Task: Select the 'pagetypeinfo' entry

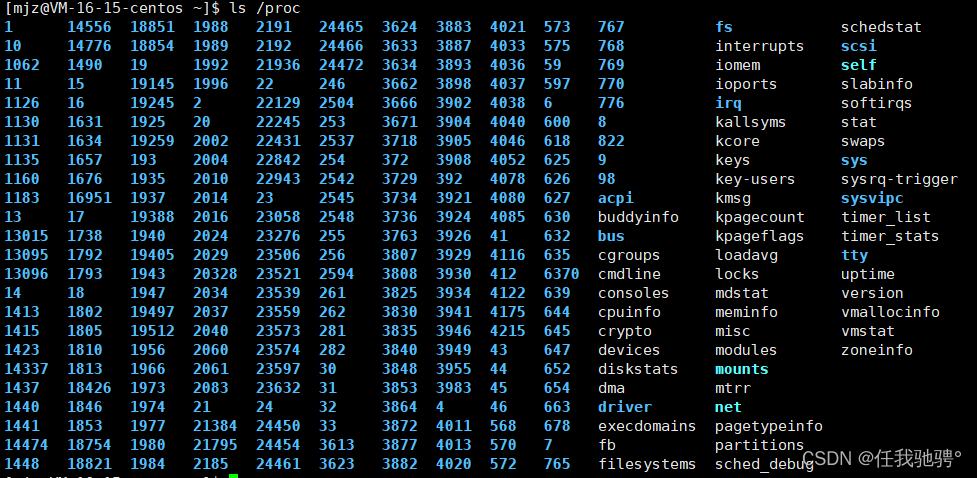Action: click(769, 426)
